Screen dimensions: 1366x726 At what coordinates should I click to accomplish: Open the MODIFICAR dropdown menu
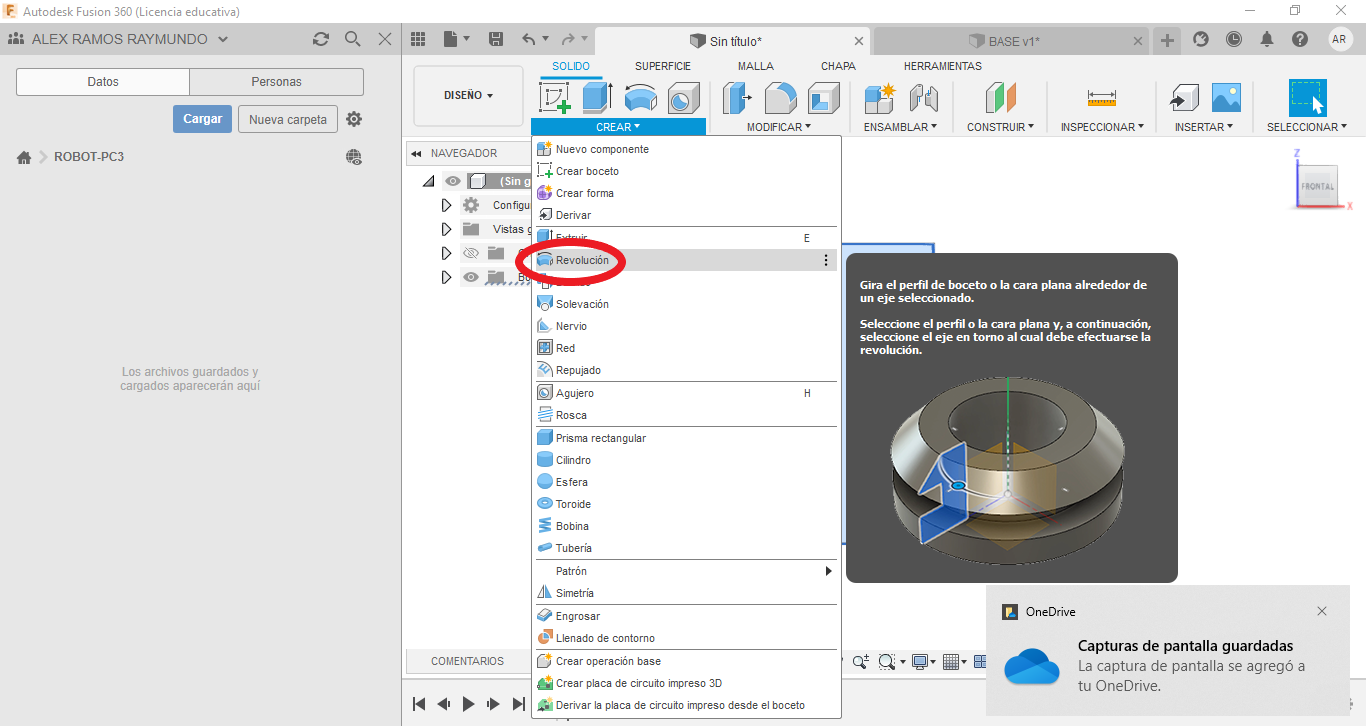click(x=779, y=127)
